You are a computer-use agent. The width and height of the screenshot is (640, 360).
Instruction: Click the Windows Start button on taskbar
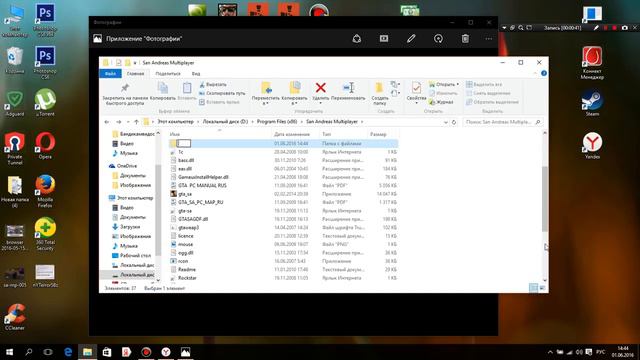pos(9,352)
